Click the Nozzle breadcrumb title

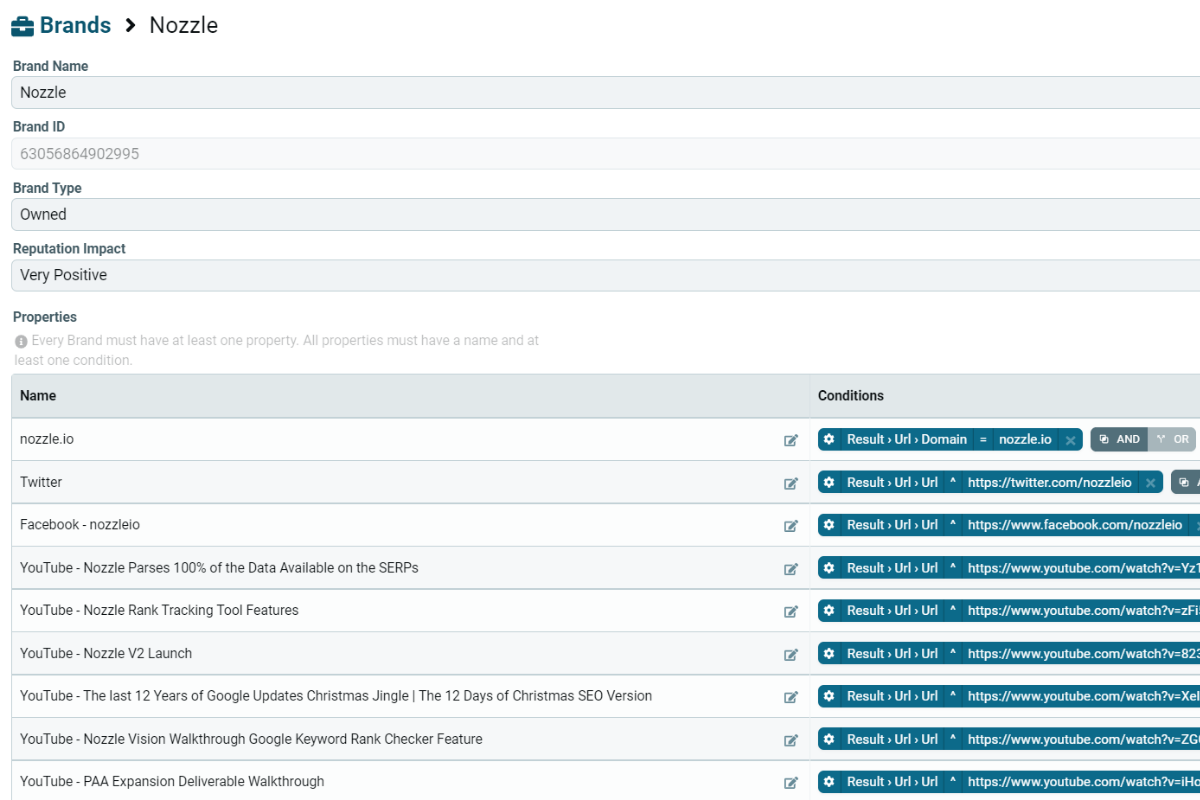coord(183,26)
